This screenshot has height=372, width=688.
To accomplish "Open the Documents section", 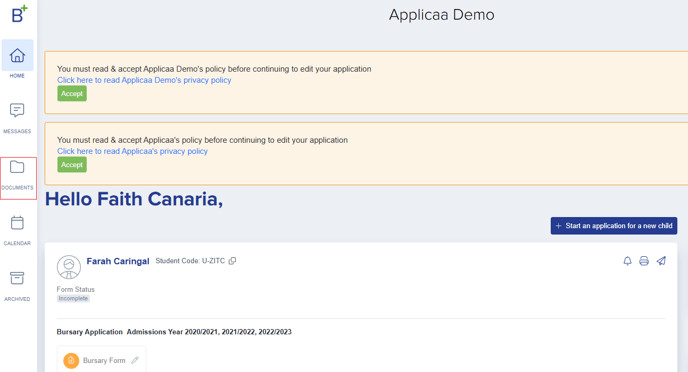I will (x=18, y=178).
